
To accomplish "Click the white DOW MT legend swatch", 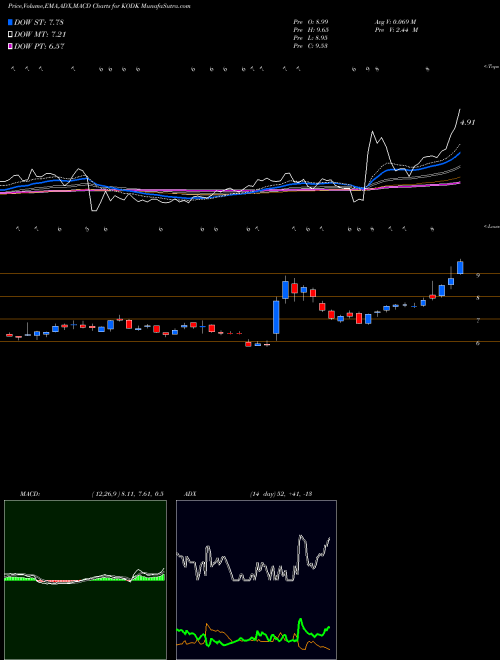I will pos(10,35).
